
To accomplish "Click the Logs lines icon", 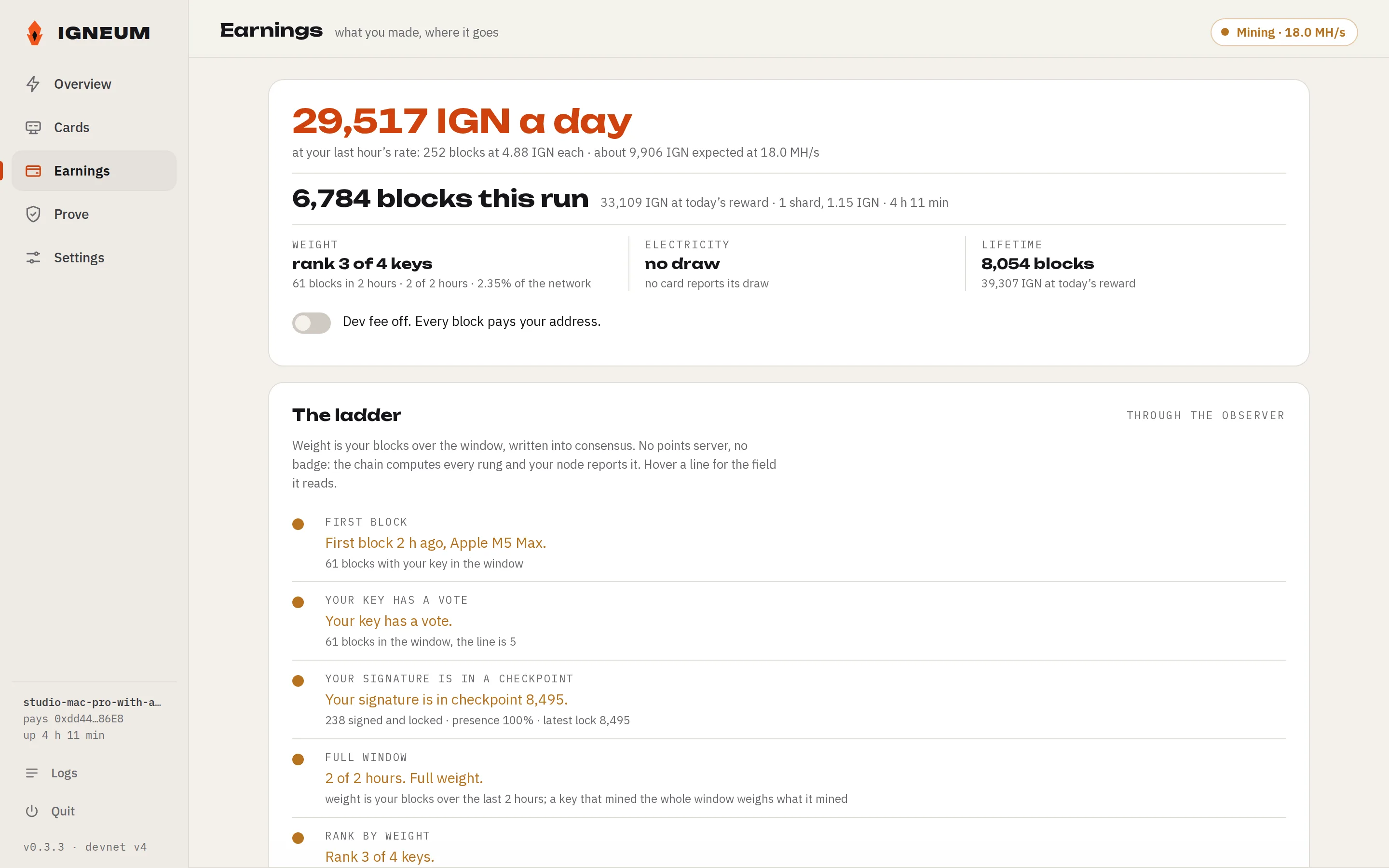I will point(31,773).
